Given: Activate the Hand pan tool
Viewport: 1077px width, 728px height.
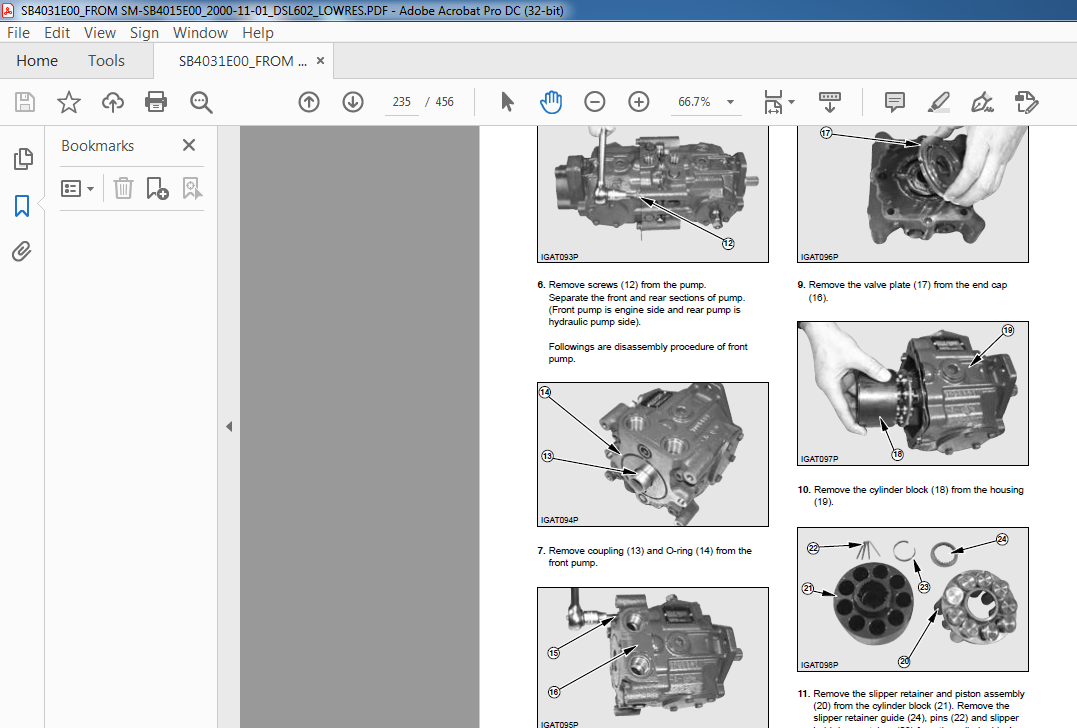Looking at the screenshot, I should [551, 102].
